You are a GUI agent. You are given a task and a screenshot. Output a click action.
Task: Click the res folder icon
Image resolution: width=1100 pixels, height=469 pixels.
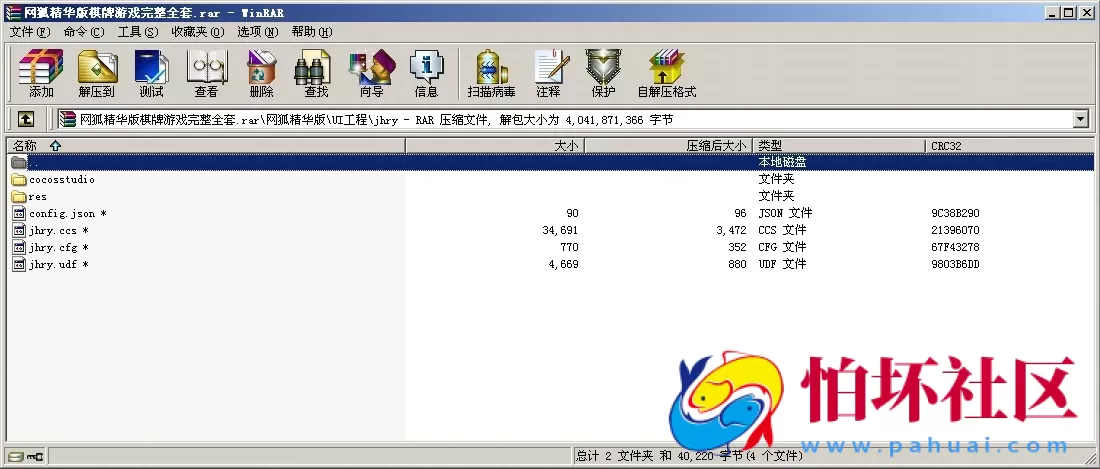click(x=19, y=196)
